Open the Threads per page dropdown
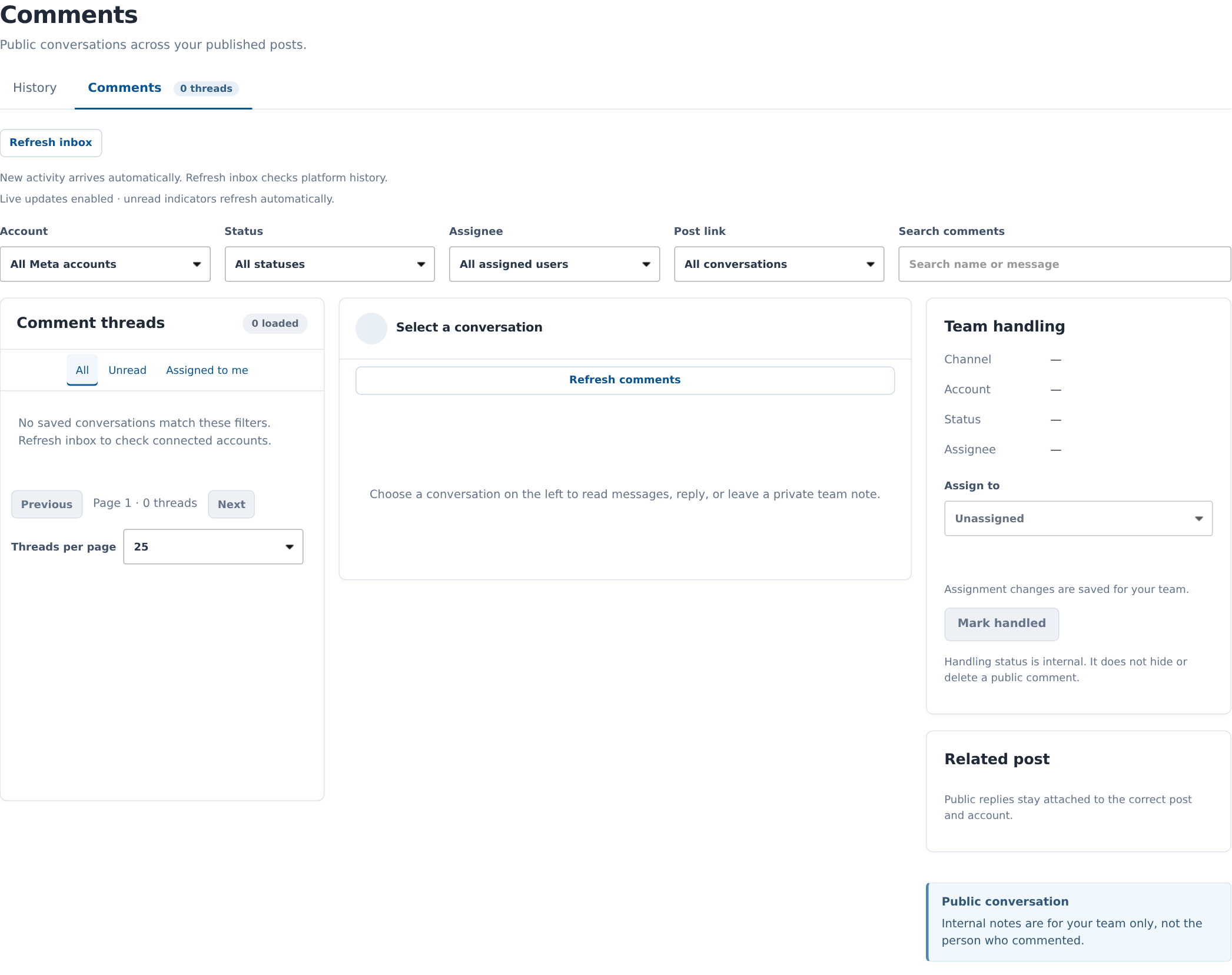The width and height of the screenshot is (1232, 975). [213, 546]
